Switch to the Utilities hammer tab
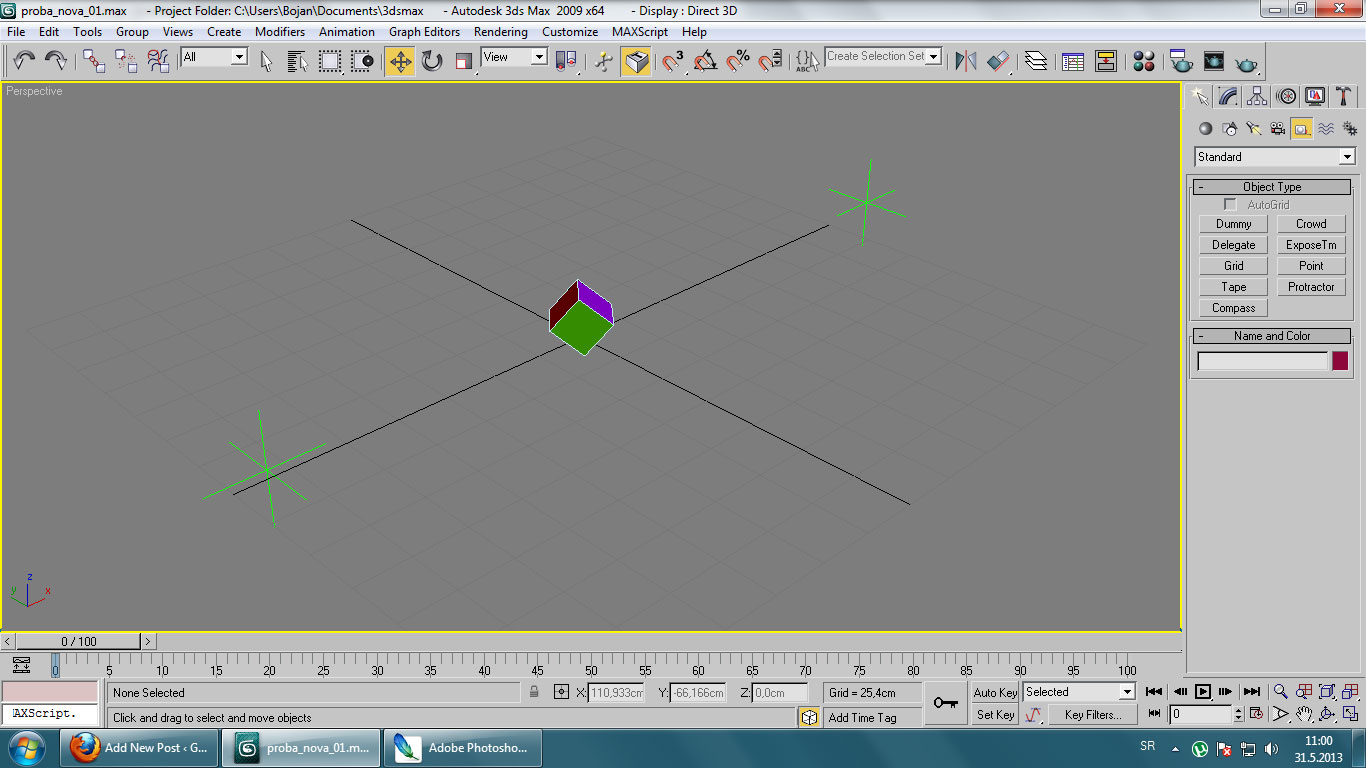The image size is (1366, 768). tap(1344, 96)
